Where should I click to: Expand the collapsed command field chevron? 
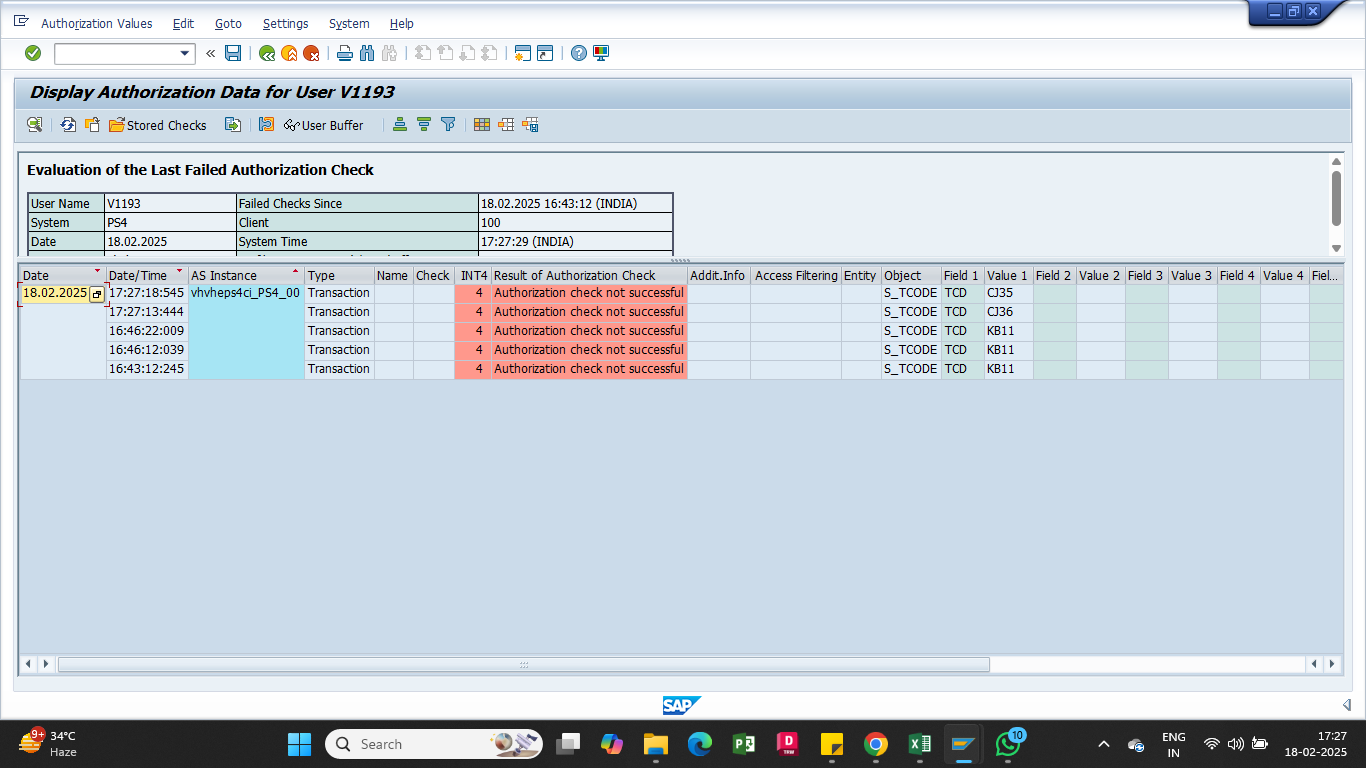pos(211,53)
